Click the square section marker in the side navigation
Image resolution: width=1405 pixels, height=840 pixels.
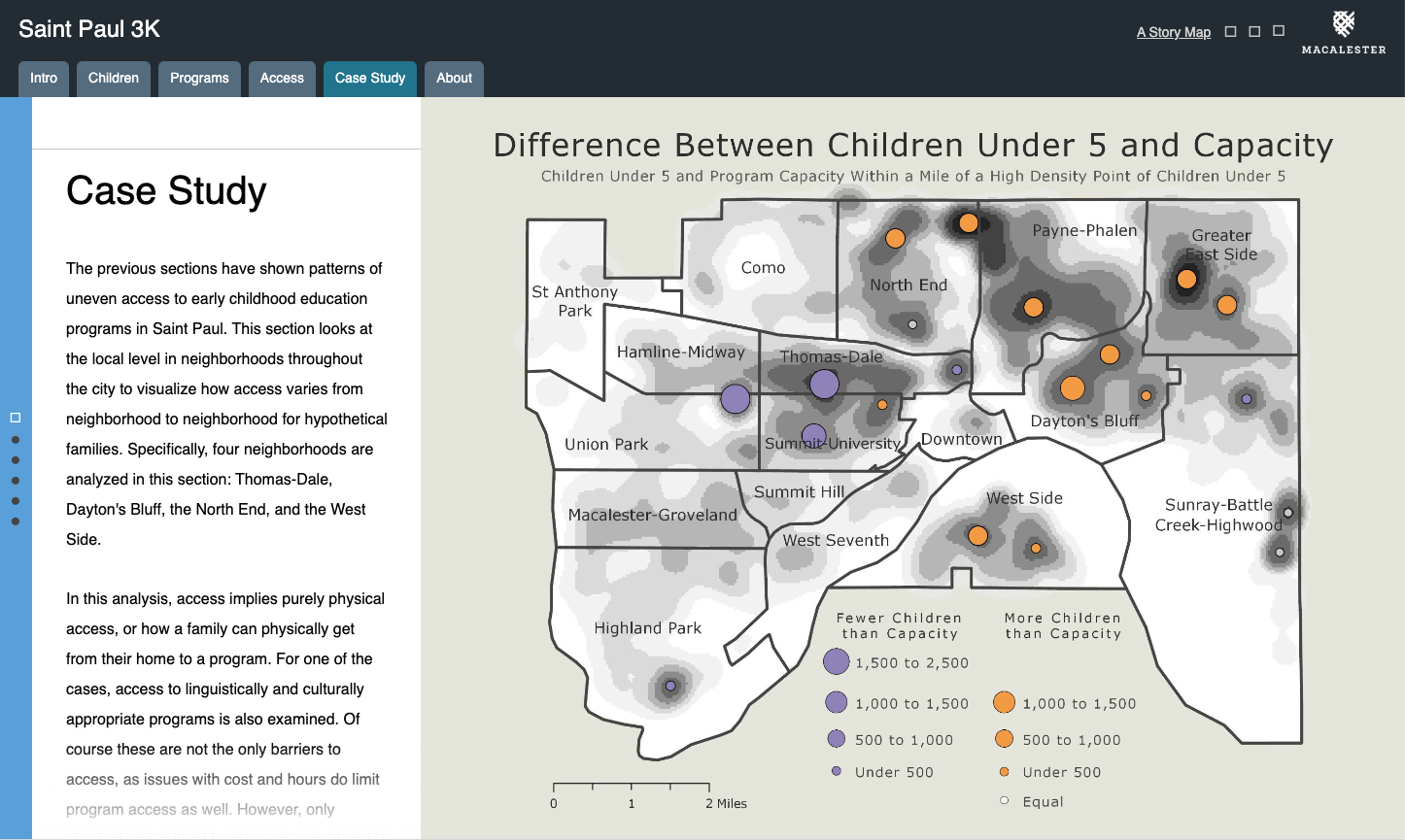[16, 418]
